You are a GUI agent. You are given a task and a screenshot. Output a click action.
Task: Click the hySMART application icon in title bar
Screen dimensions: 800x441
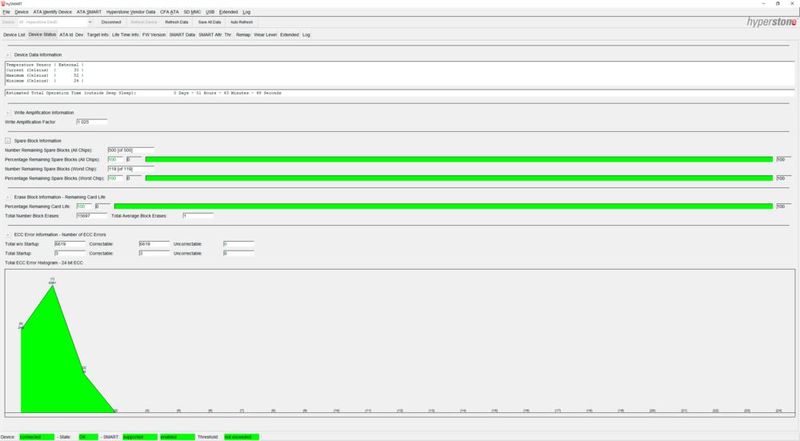click(x=3, y=3)
